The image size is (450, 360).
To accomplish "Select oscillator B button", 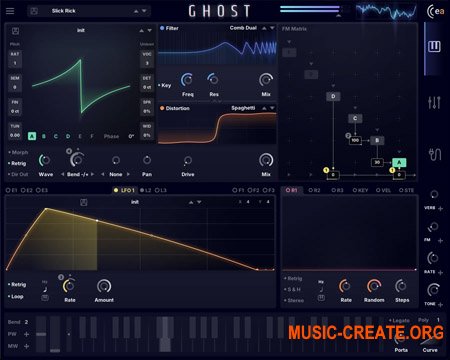I will tap(44, 136).
